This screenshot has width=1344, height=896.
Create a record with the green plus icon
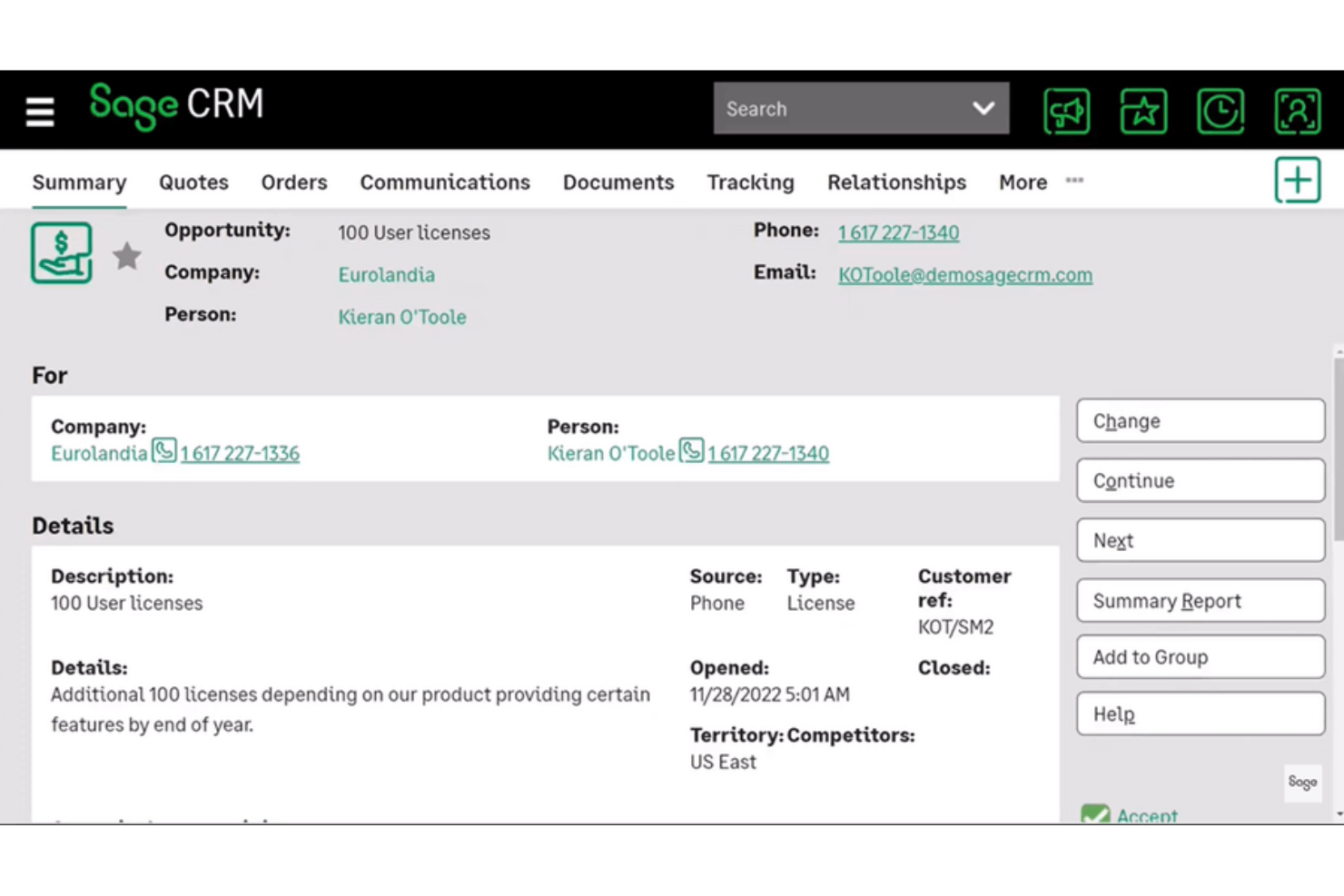pos(1298,180)
